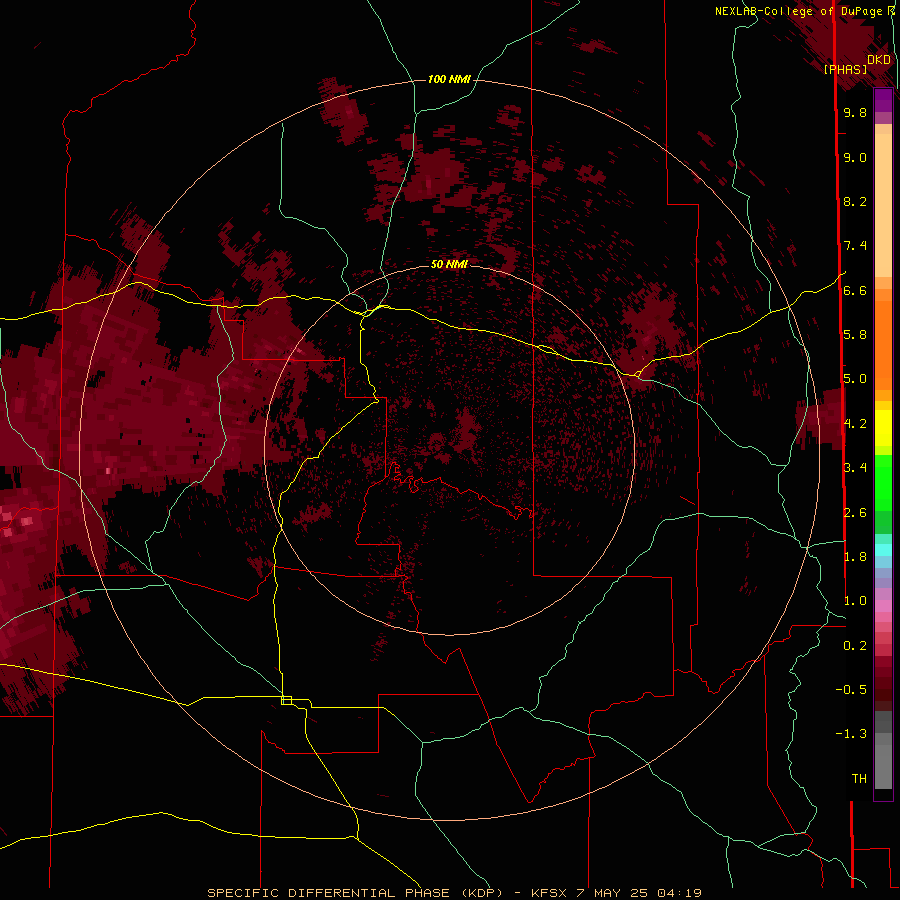This screenshot has height=900, width=900.
Task: Select the purple swatch atop color bar
Action: (x=883, y=100)
